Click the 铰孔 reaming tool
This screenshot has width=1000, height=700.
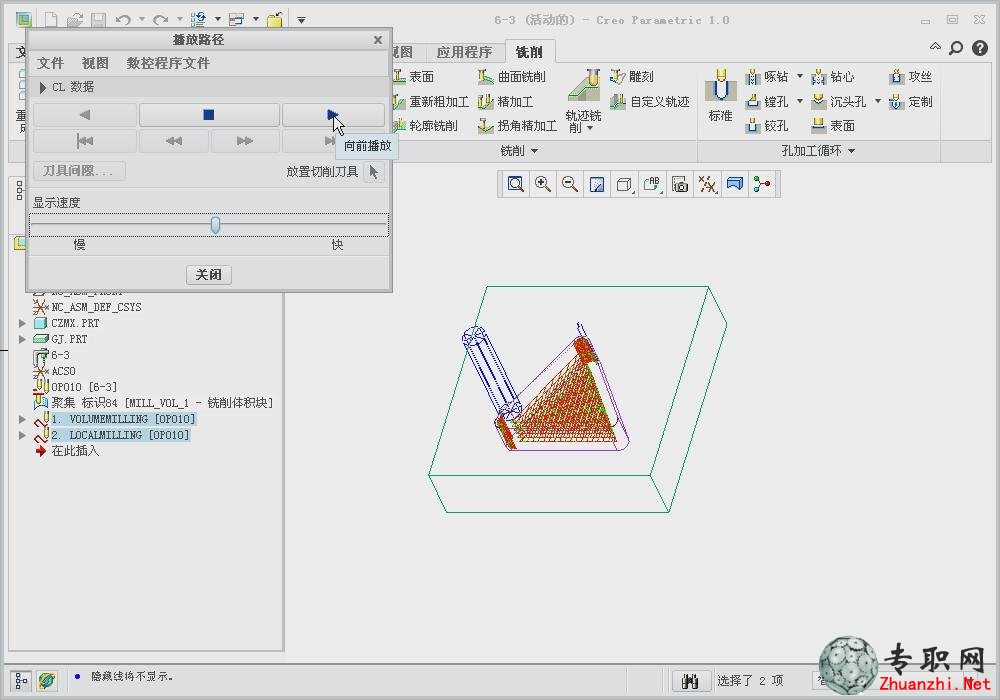[x=767, y=126]
